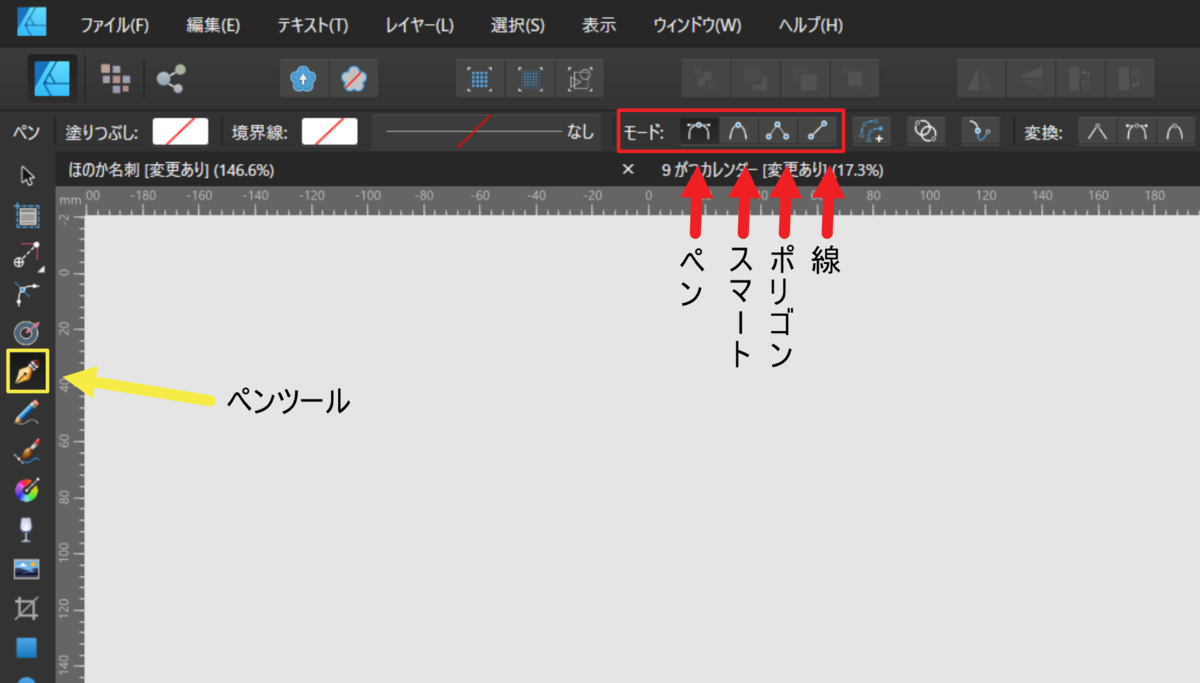Select the ペン (Pen) mode icon

pyautogui.click(x=697, y=130)
